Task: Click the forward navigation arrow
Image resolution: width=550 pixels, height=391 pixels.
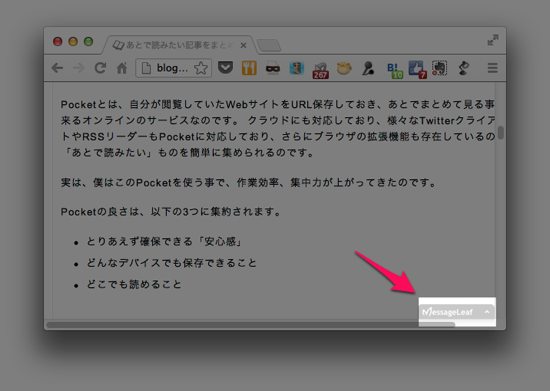Action: tap(79, 68)
